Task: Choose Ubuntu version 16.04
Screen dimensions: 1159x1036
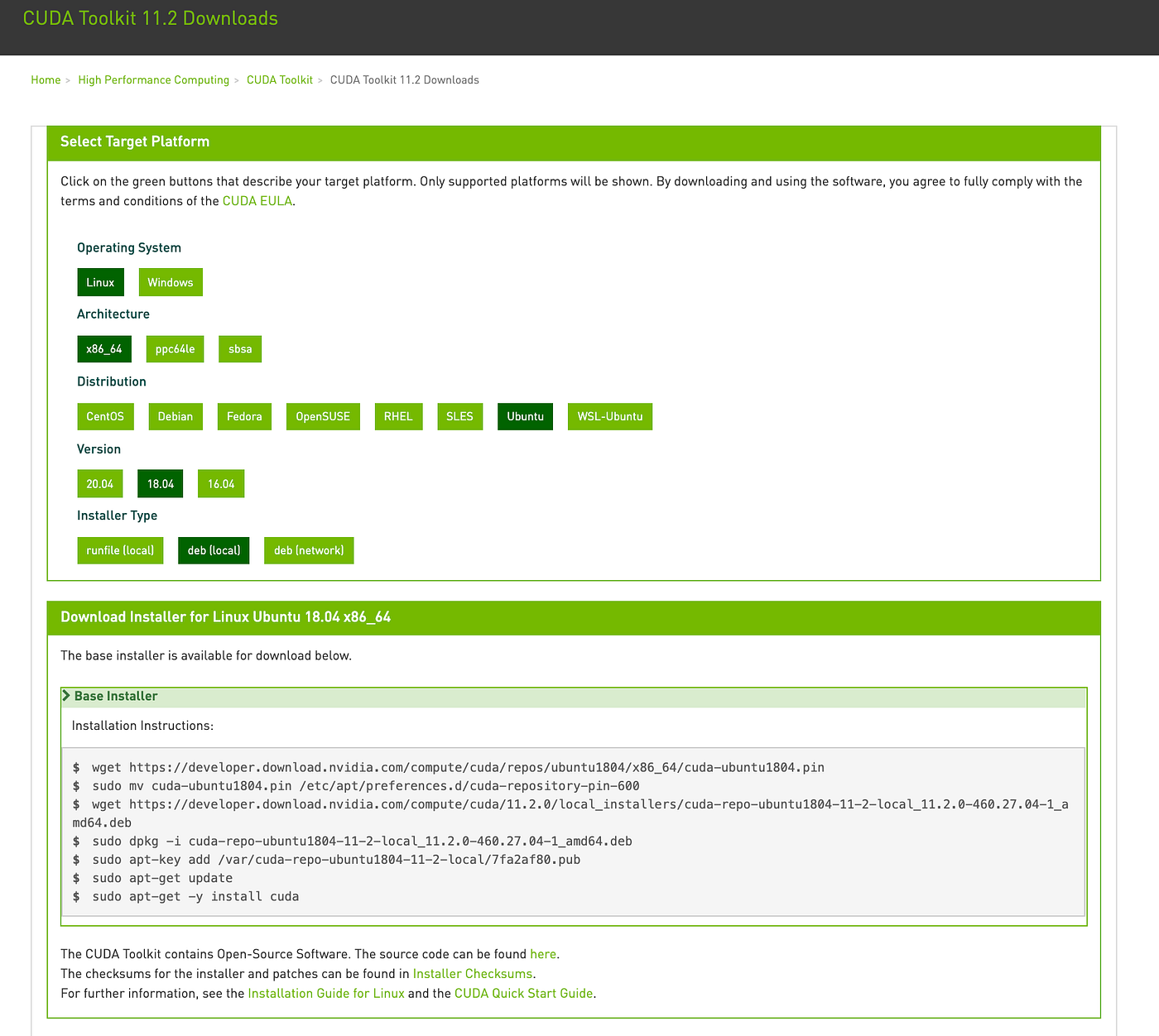Action: click(x=220, y=483)
